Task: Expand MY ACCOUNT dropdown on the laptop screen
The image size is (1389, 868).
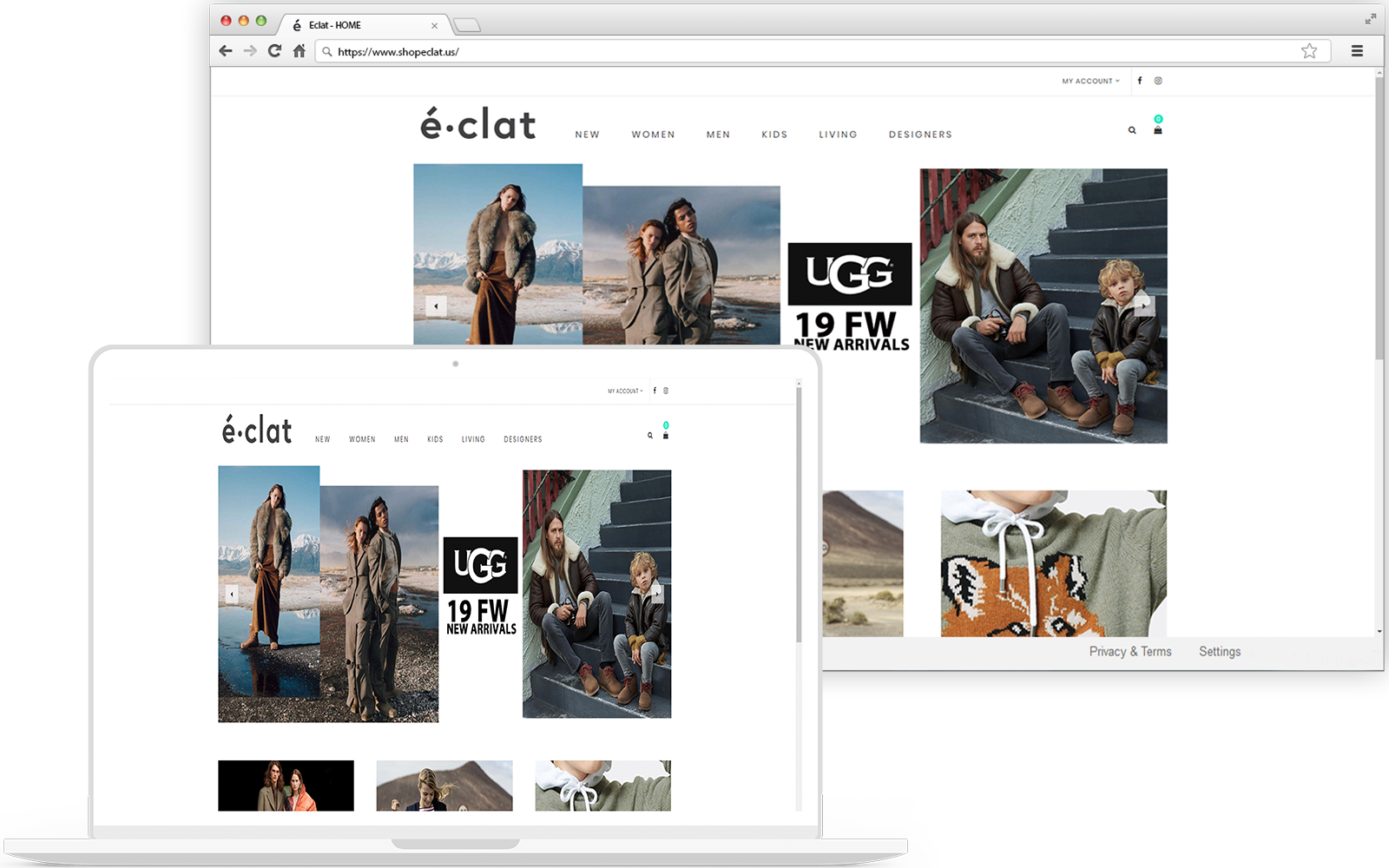Action: [x=625, y=391]
